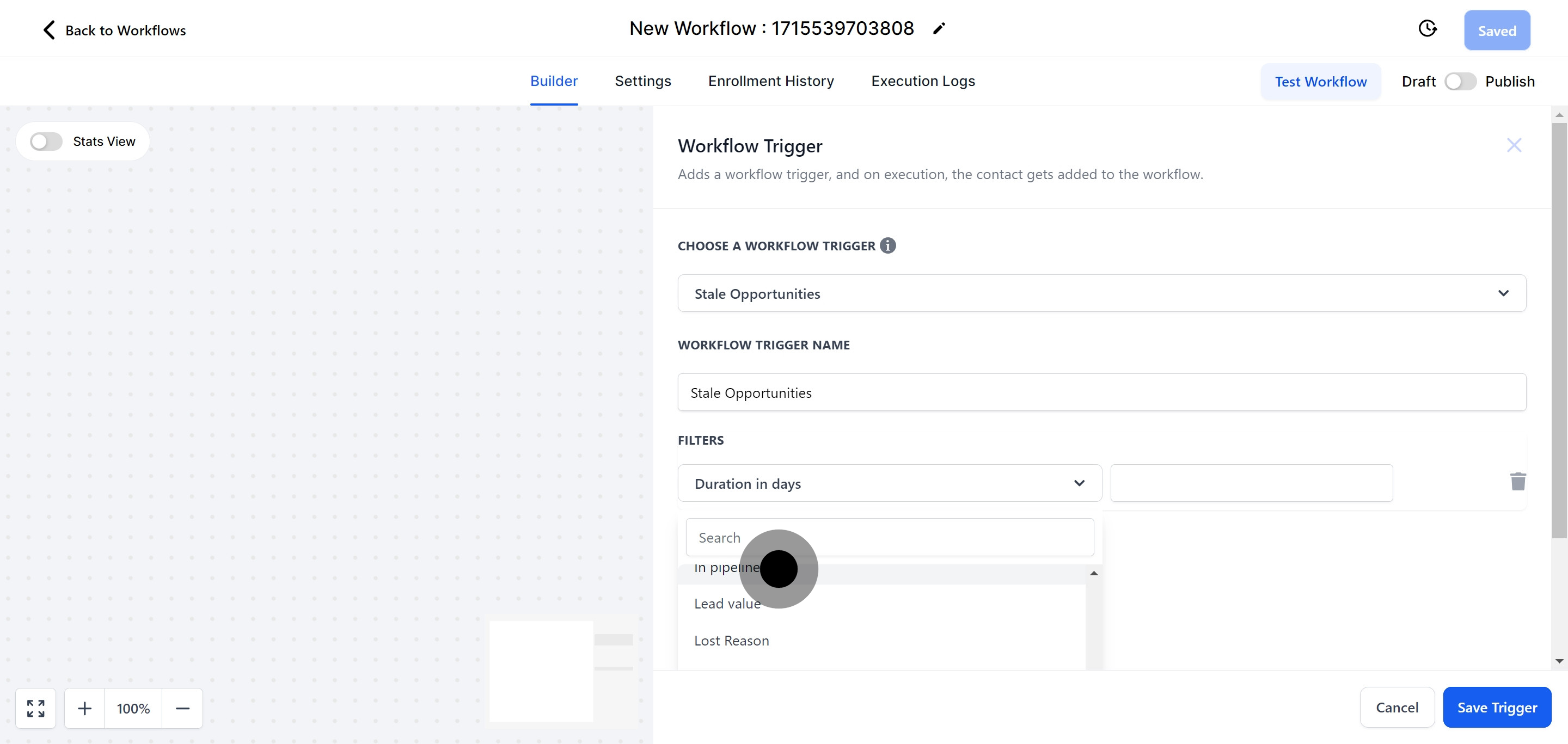This screenshot has width=1568, height=744.
Task: Click the info icon beside trigger heading
Action: tap(887, 245)
